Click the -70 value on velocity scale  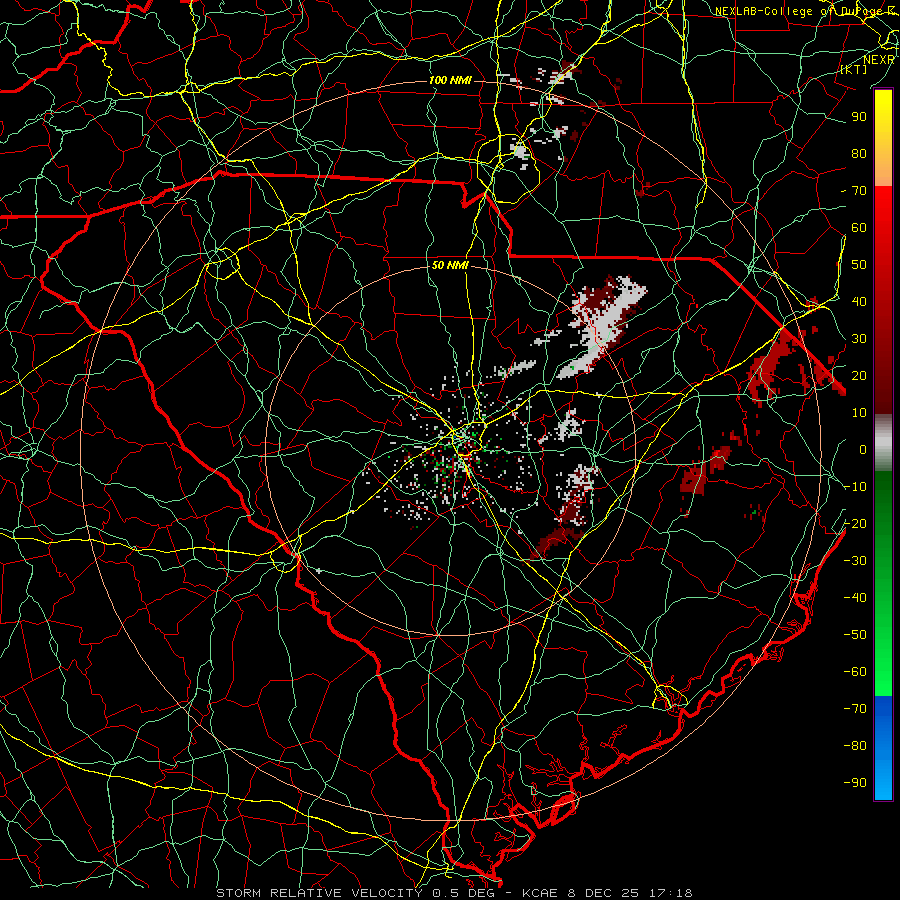click(x=855, y=709)
